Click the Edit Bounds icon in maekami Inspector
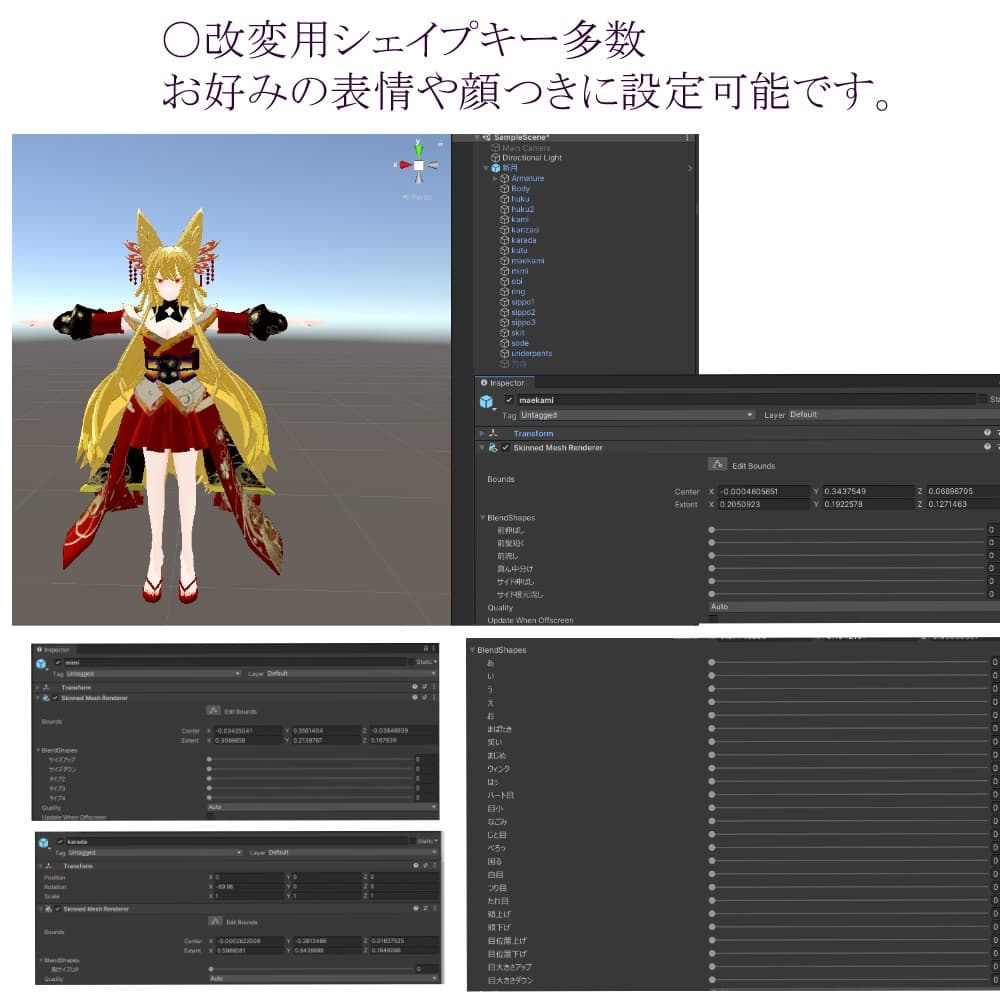This screenshot has height=1000, width=1000. point(717,464)
